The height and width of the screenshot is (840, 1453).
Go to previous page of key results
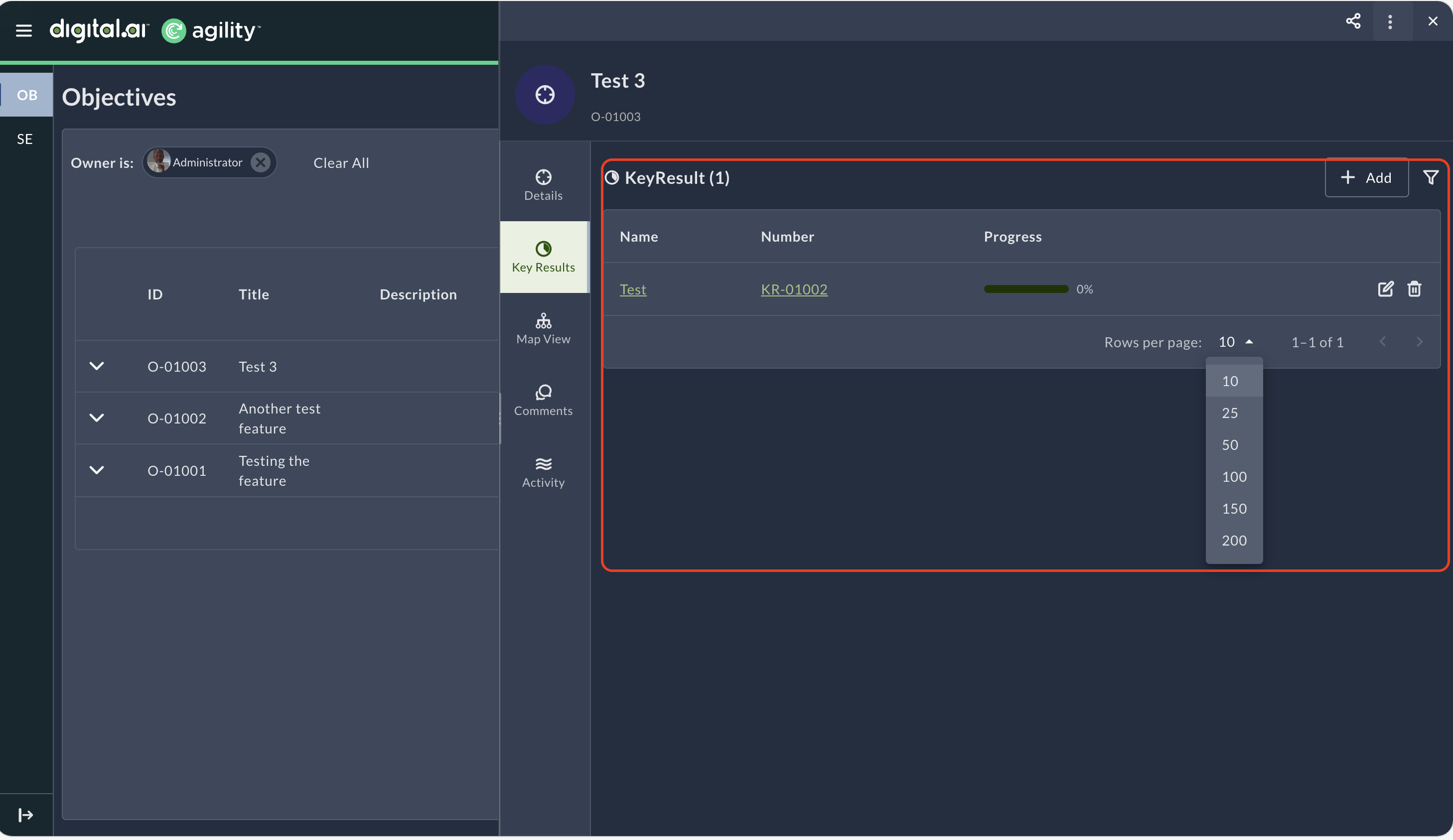(x=1383, y=342)
